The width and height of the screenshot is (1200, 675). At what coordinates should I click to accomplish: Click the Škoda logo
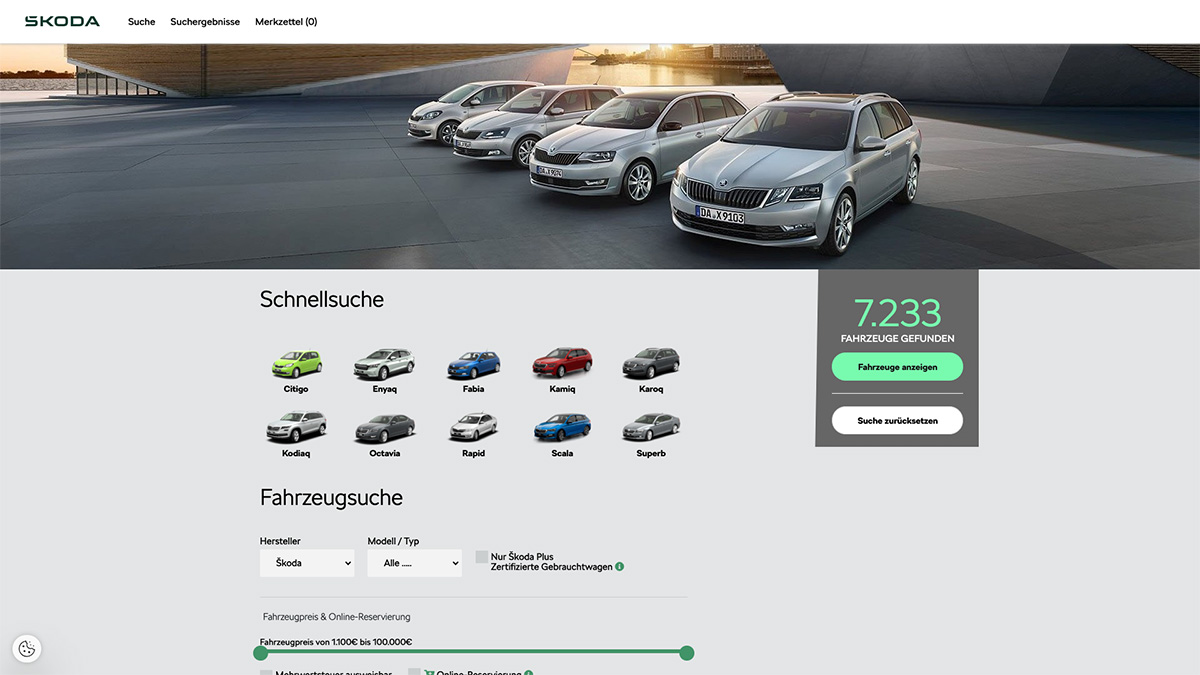[x=62, y=21]
